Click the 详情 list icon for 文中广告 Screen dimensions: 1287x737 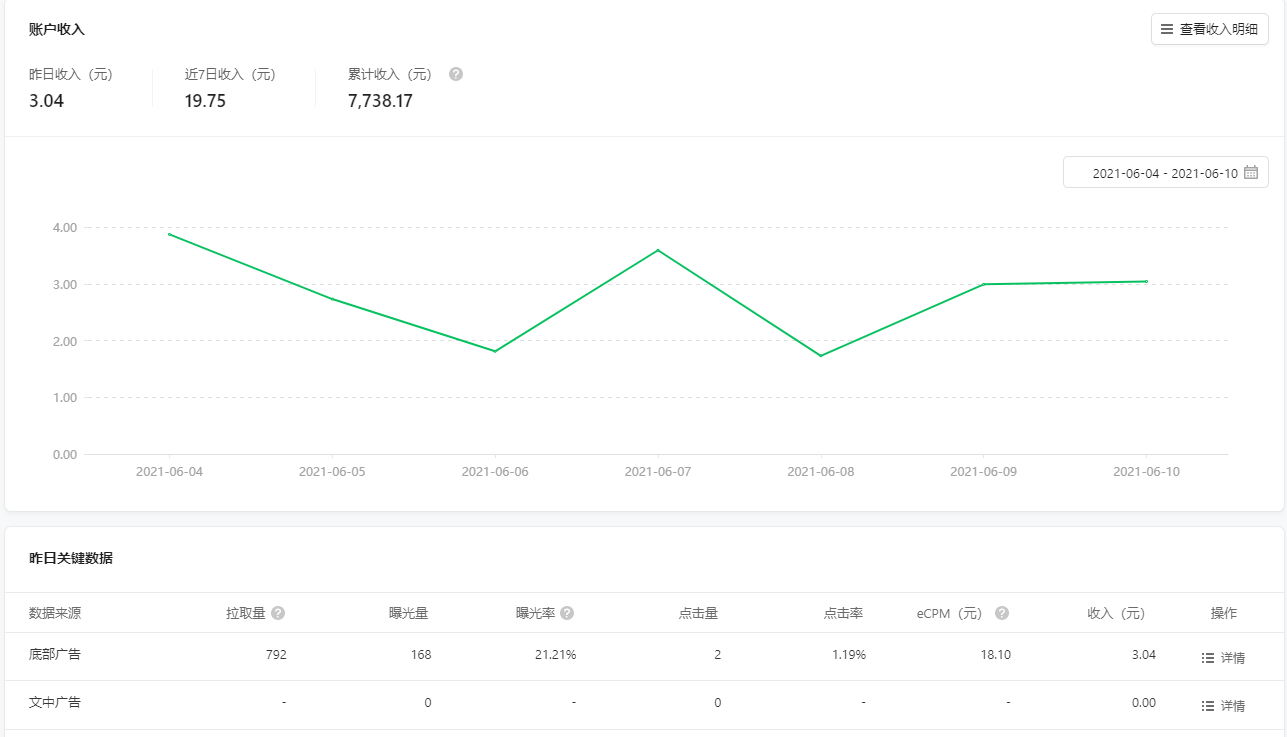coord(1207,706)
